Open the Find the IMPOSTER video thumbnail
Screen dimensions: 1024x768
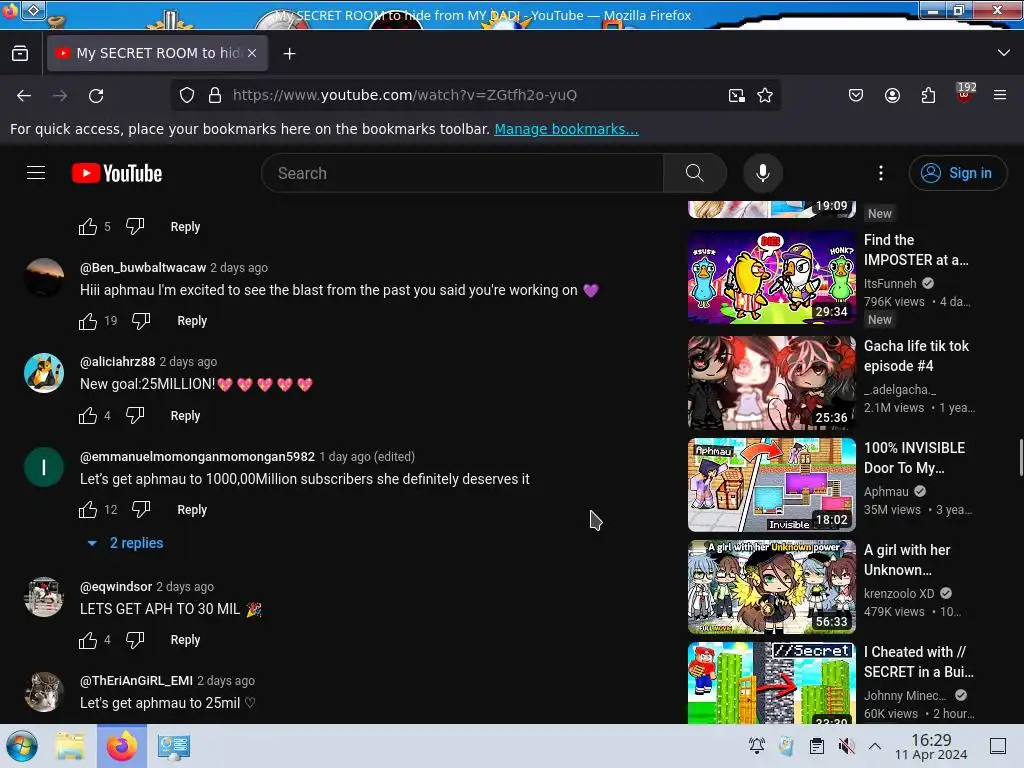click(x=771, y=277)
